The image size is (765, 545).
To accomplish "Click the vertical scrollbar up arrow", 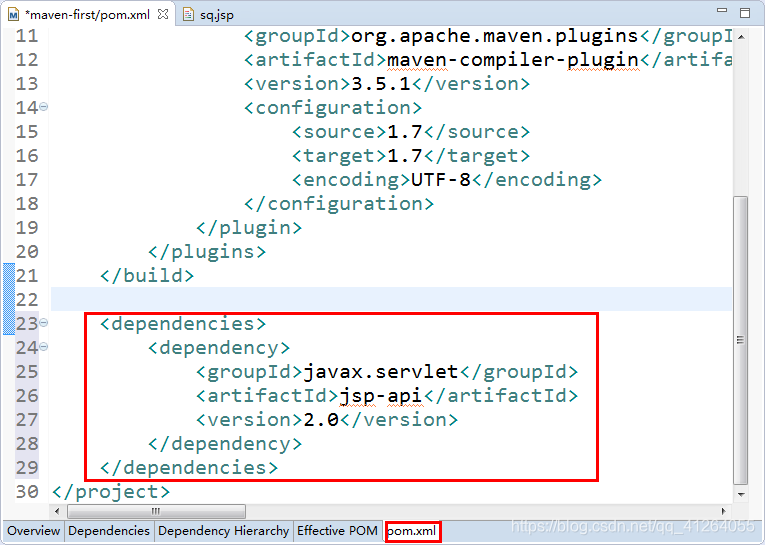I will click(741, 37).
